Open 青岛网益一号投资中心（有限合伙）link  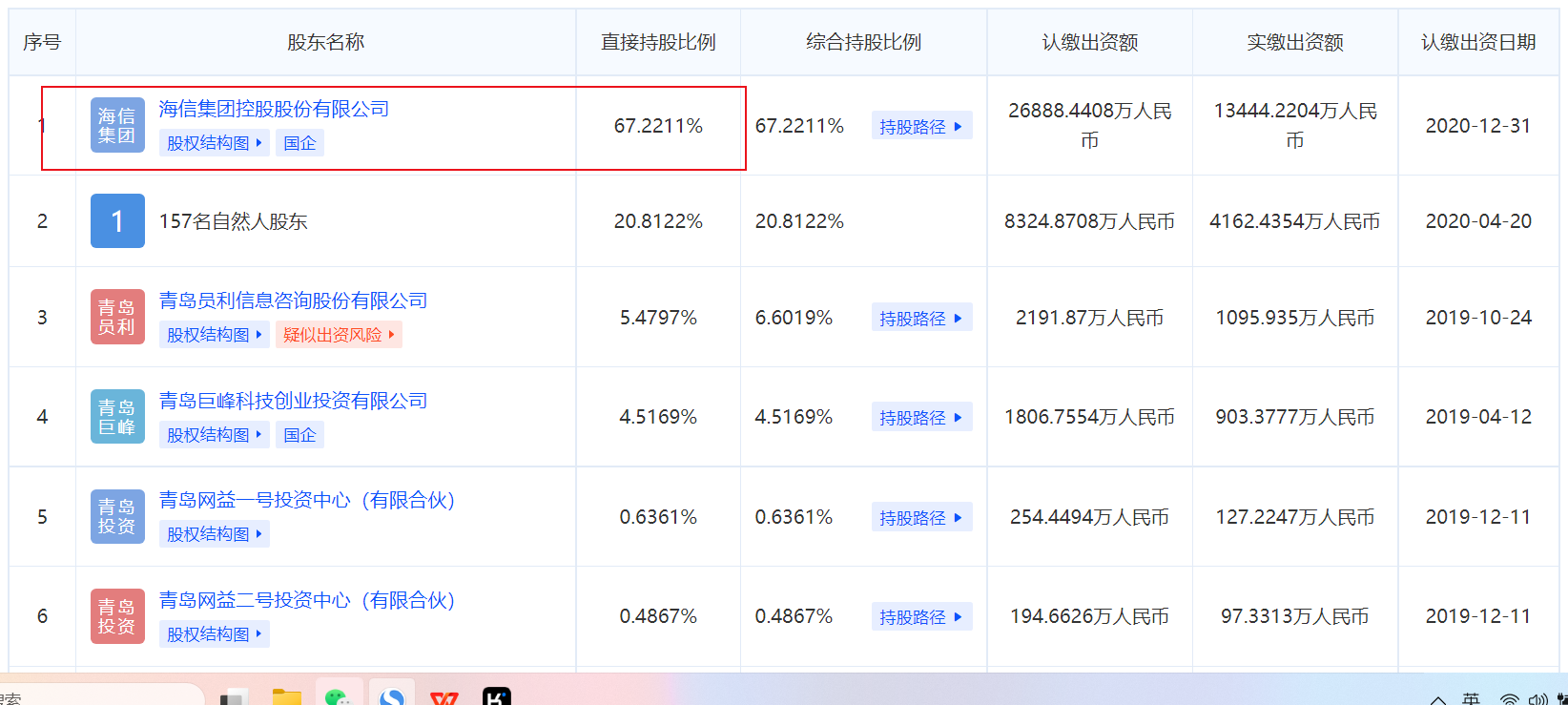click(x=307, y=500)
